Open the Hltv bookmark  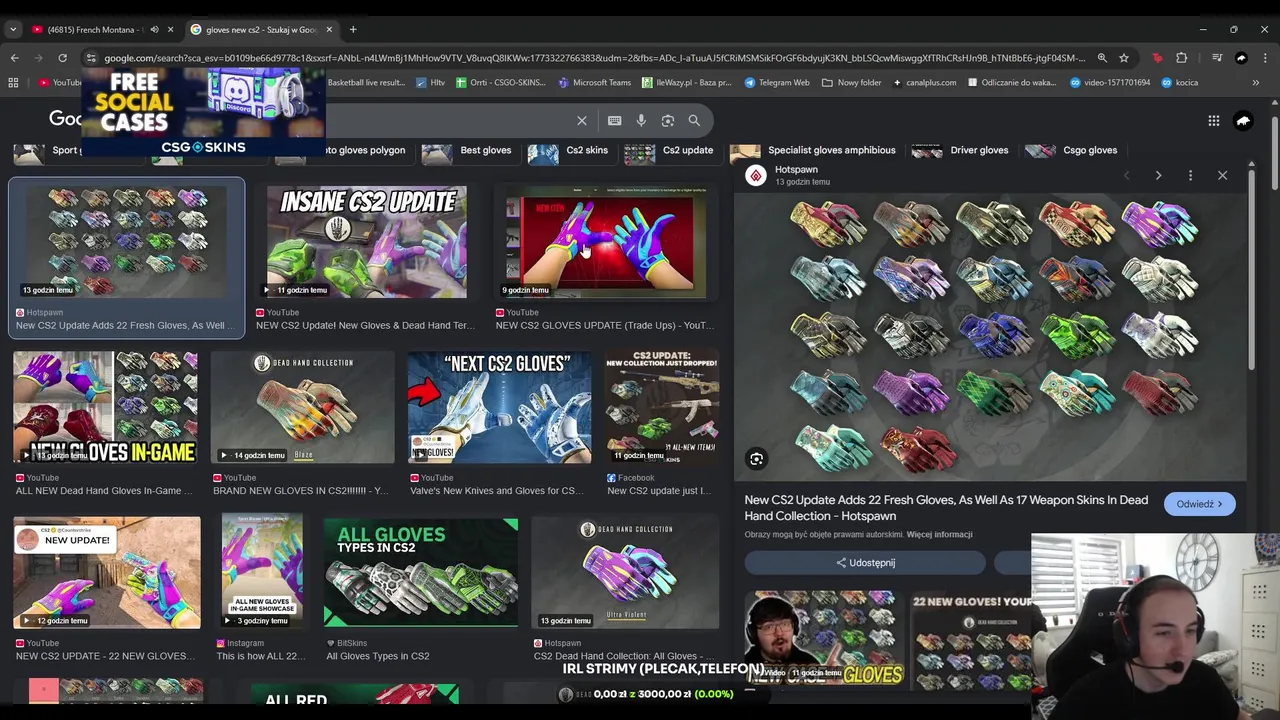[x=431, y=82]
